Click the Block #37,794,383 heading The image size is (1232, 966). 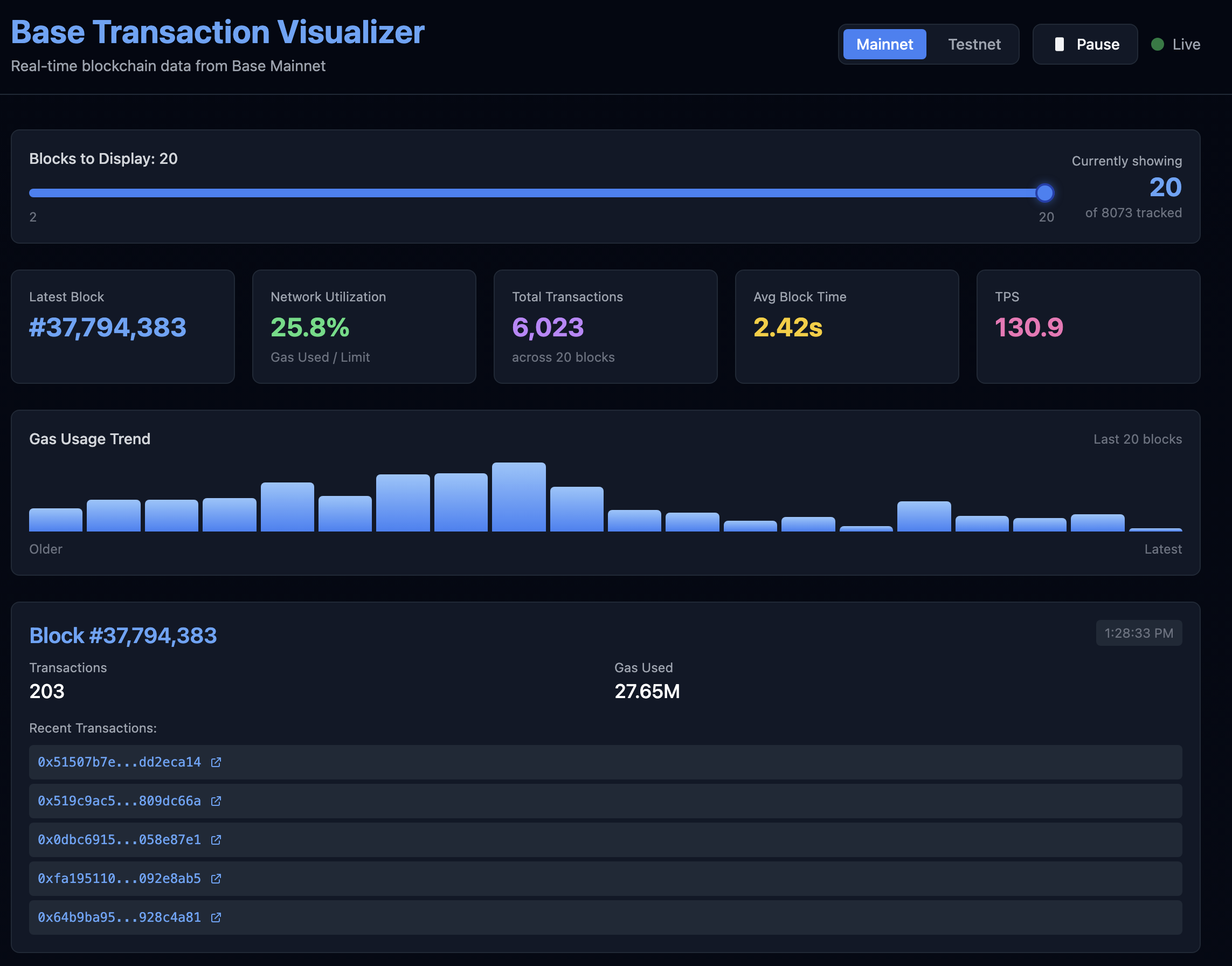(123, 636)
